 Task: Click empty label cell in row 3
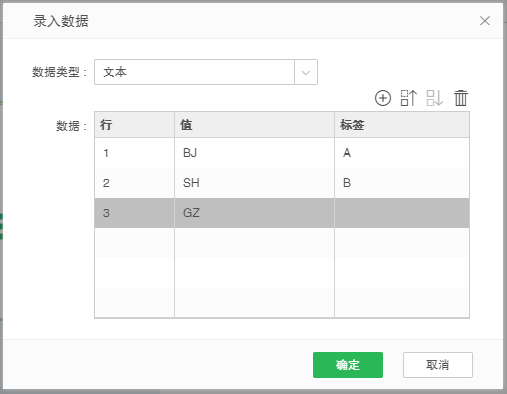coord(402,213)
